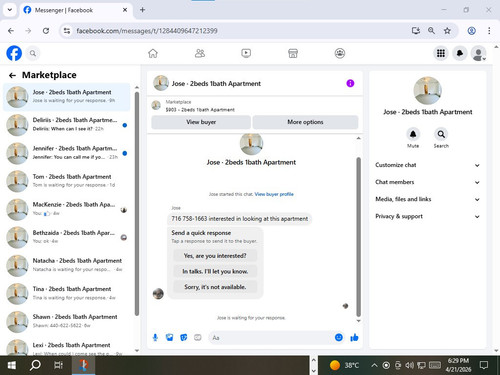Record a voice clip with microphone icon
This screenshot has height=375, width=500.
pyautogui.click(x=155, y=338)
